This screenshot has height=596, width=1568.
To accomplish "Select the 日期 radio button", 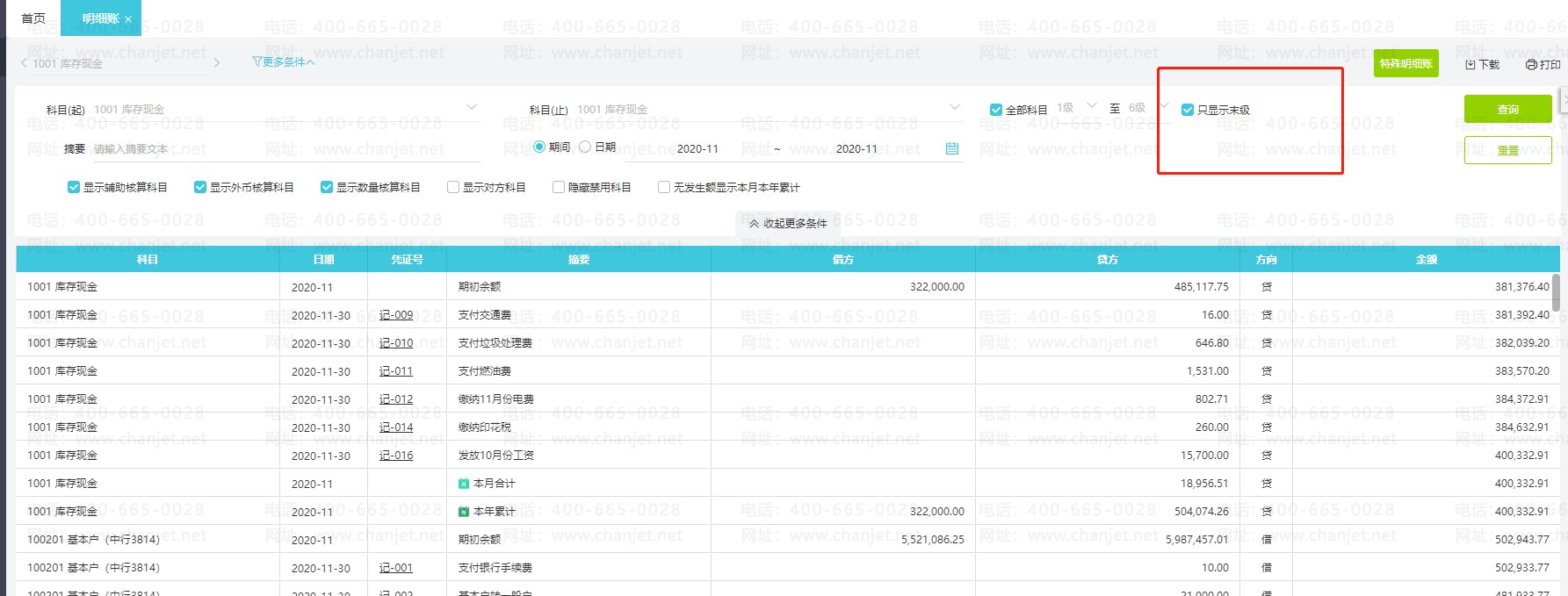I will click(585, 147).
